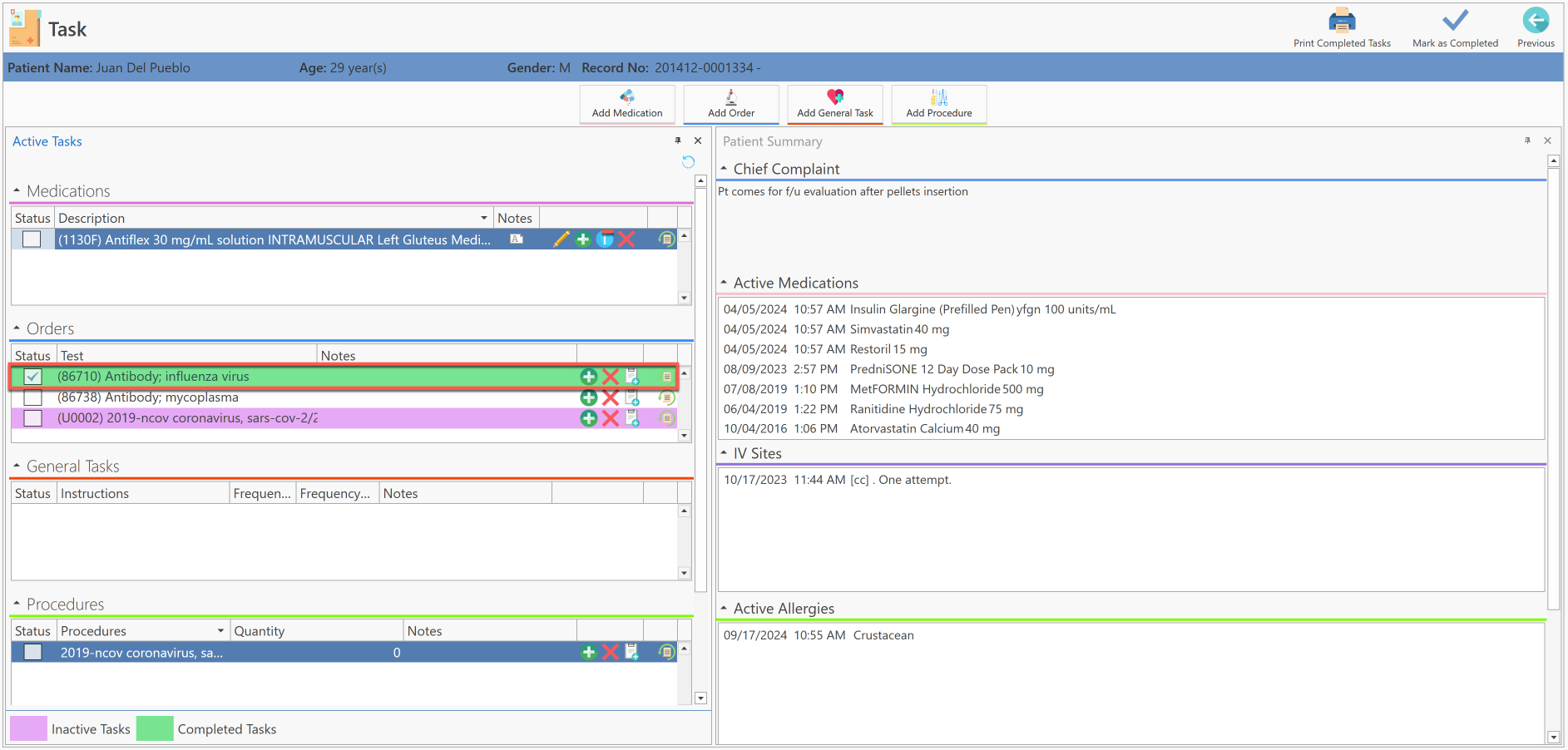The width and height of the screenshot is (1568, 750).
Task: Collapse the Procedures section
Action: [x=17, y=603]
